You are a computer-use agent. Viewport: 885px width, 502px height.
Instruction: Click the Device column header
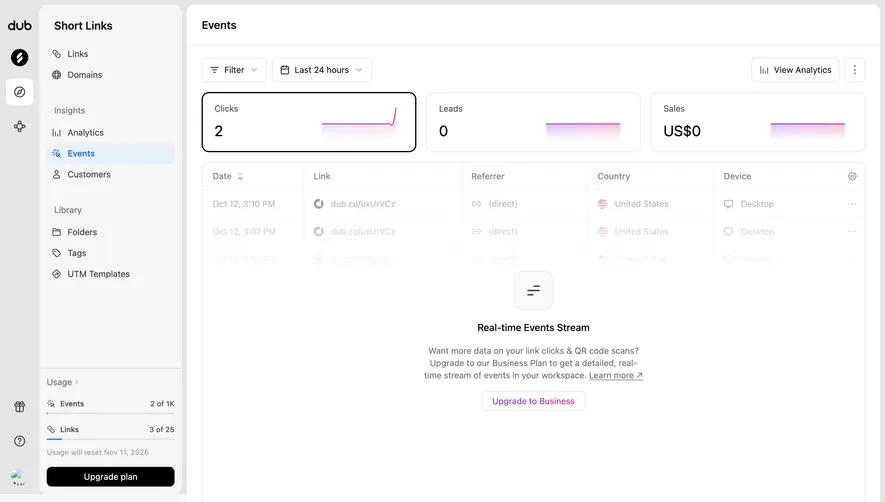737,176
